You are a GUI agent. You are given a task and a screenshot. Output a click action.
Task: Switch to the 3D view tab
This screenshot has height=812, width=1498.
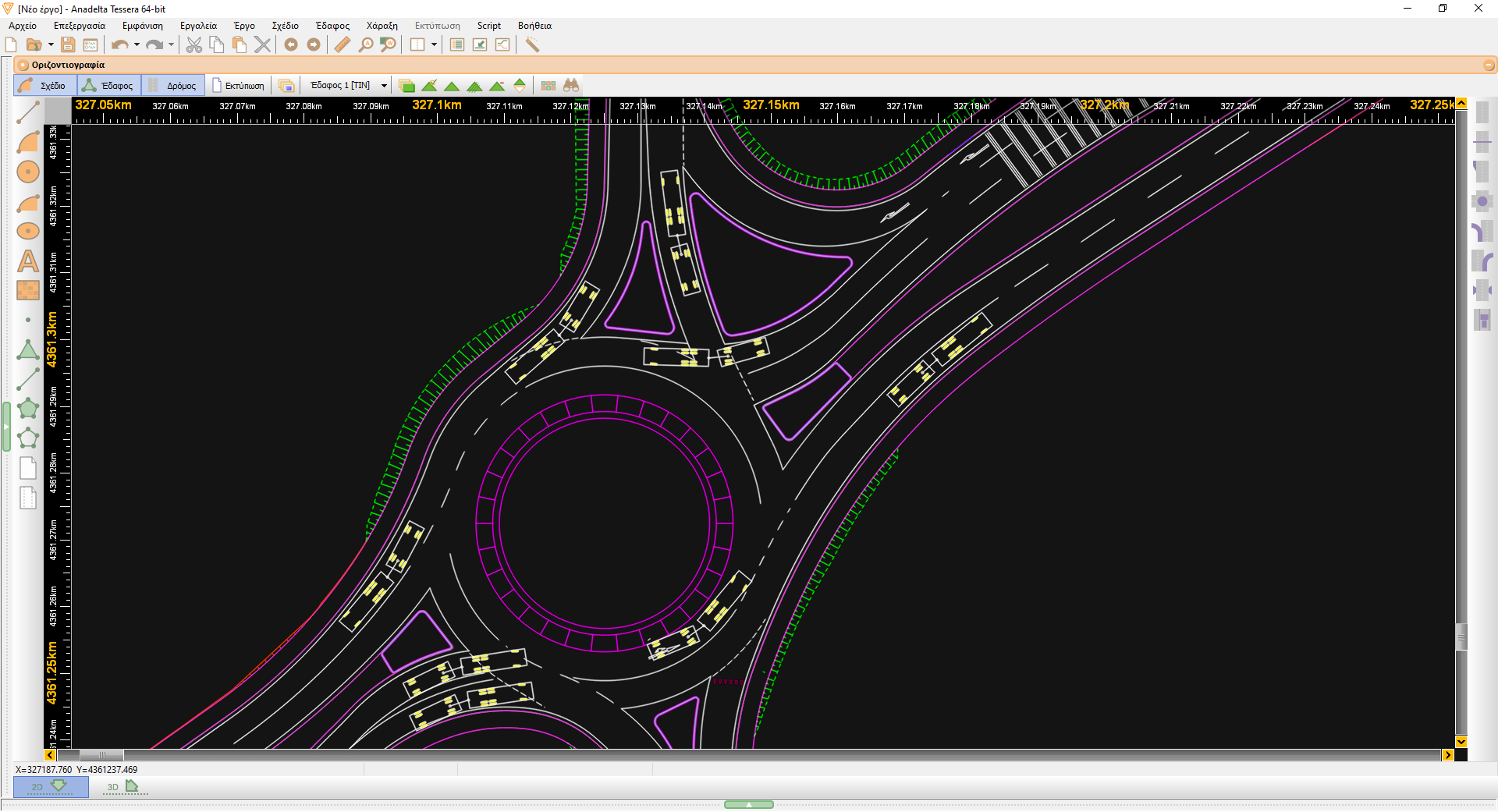(x=122, y=786)
